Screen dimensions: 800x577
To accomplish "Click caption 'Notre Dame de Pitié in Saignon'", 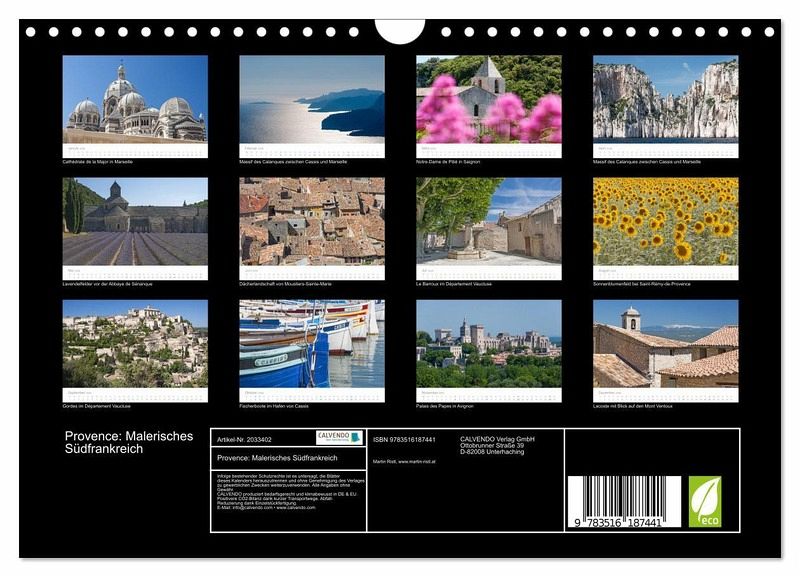I will point(448,162).
